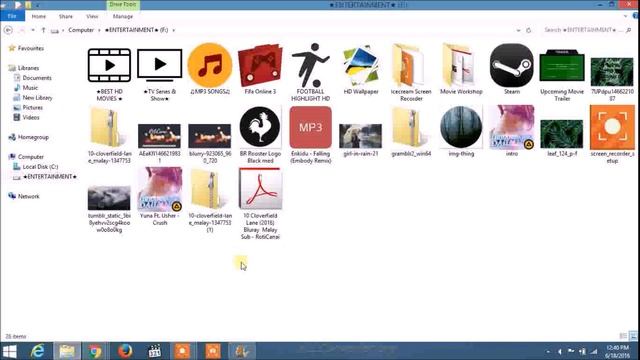Open the Windows Start button
This screenshot has width=640, height=360.
(10, 351)
